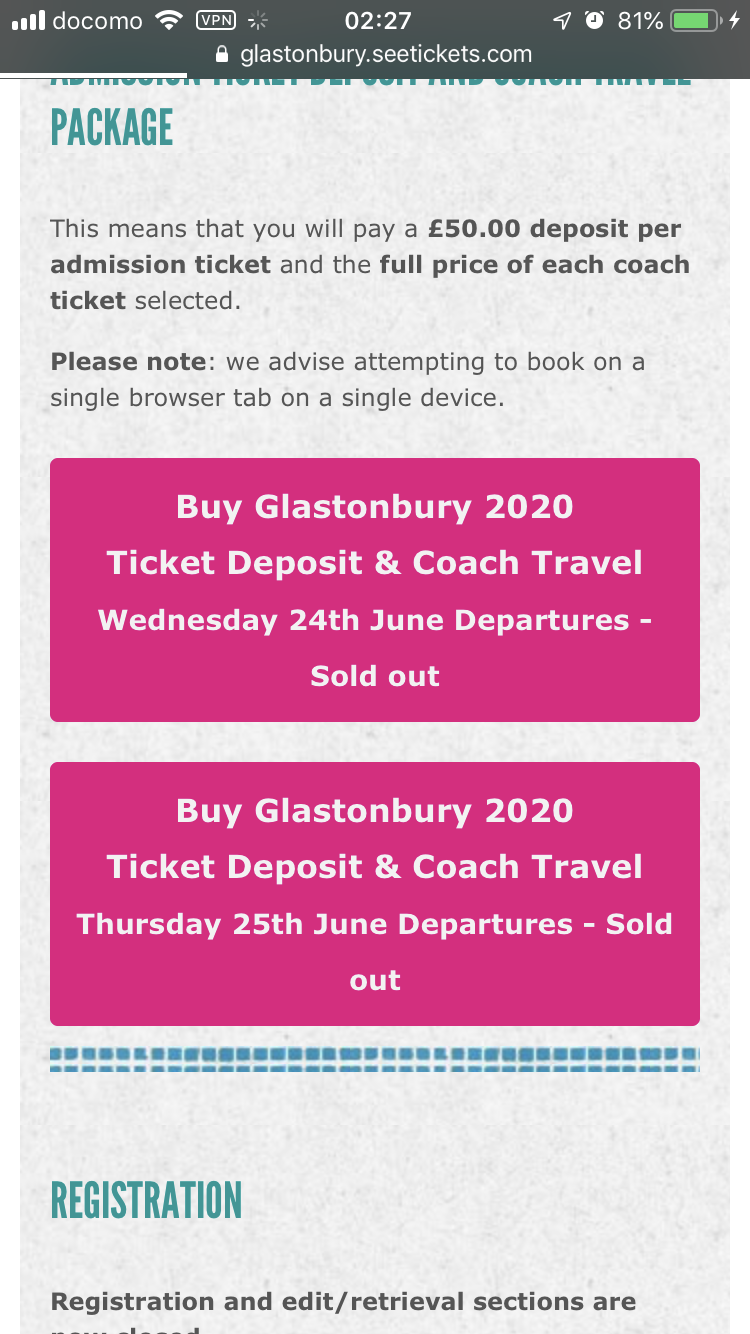Viewport: 750px width, 1334px height.
Task: Tap the Wi-Fi icon in status bar
Action: (x=170, y=20)
